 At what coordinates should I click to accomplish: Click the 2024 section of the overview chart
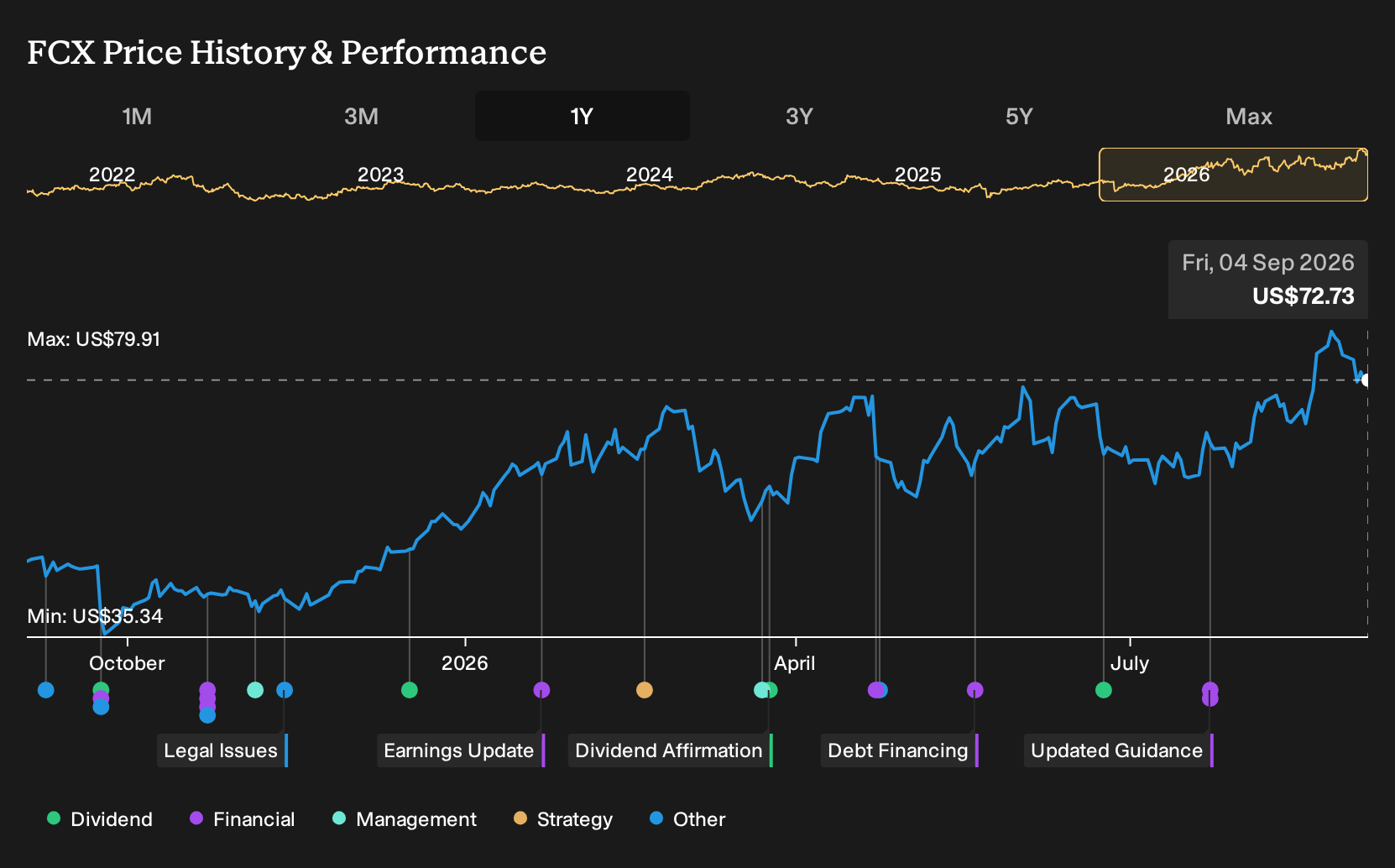[650, 175]
